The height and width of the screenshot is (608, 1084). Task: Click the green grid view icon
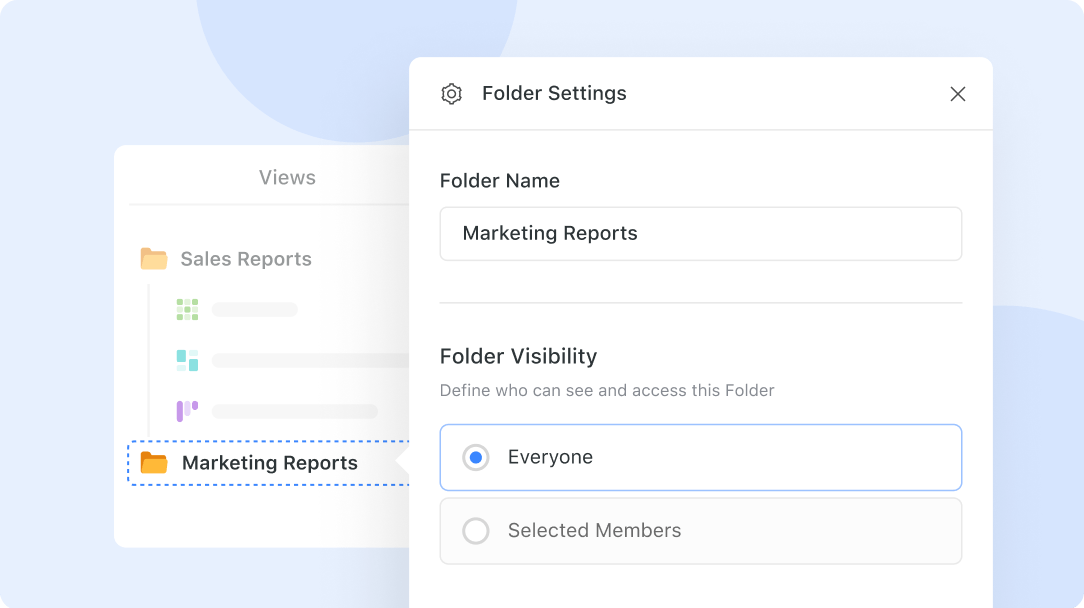[187, 309]
